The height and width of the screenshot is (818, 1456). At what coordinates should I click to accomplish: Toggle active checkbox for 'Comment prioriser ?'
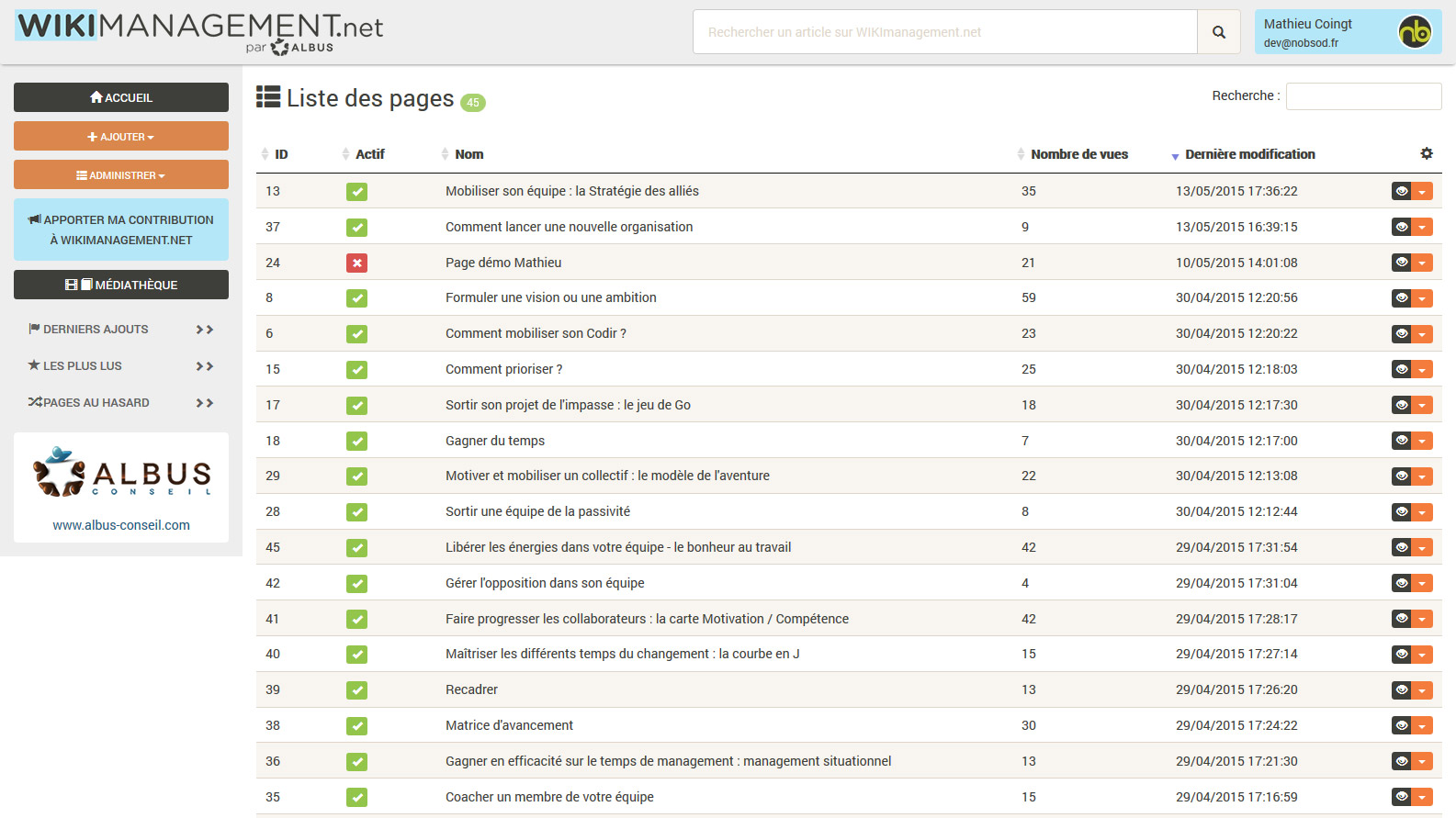click(357, 370)
